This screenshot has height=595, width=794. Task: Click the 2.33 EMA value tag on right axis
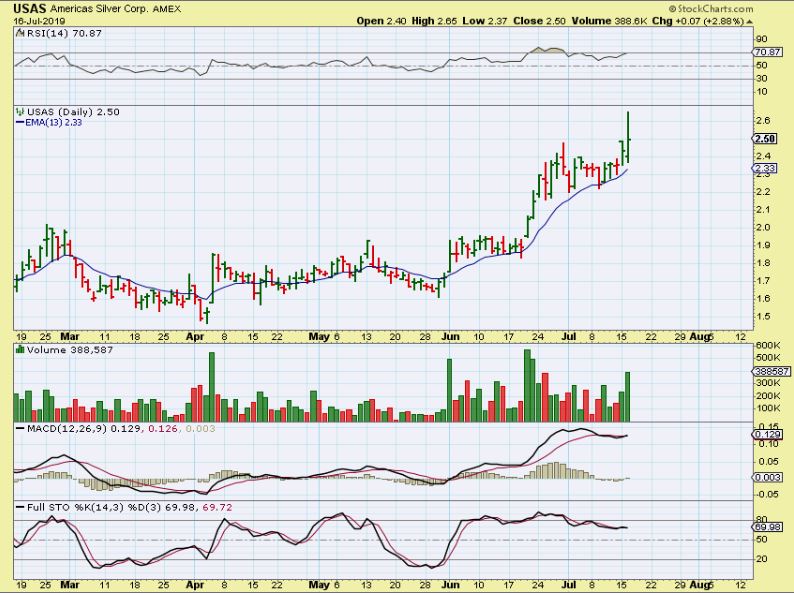[x=765, y=168]
